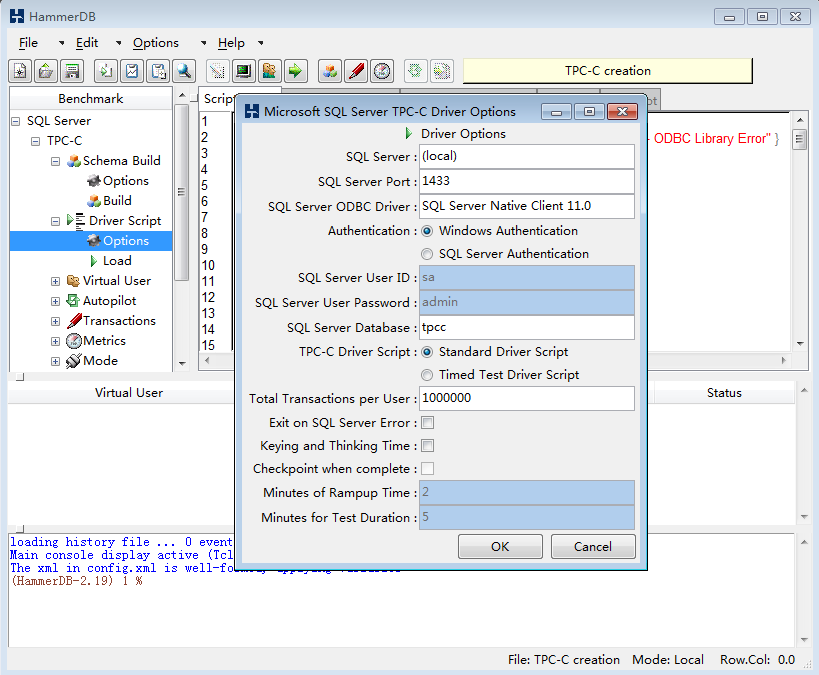
Task: Open the Options menu
Action: (x=156, y=43)
